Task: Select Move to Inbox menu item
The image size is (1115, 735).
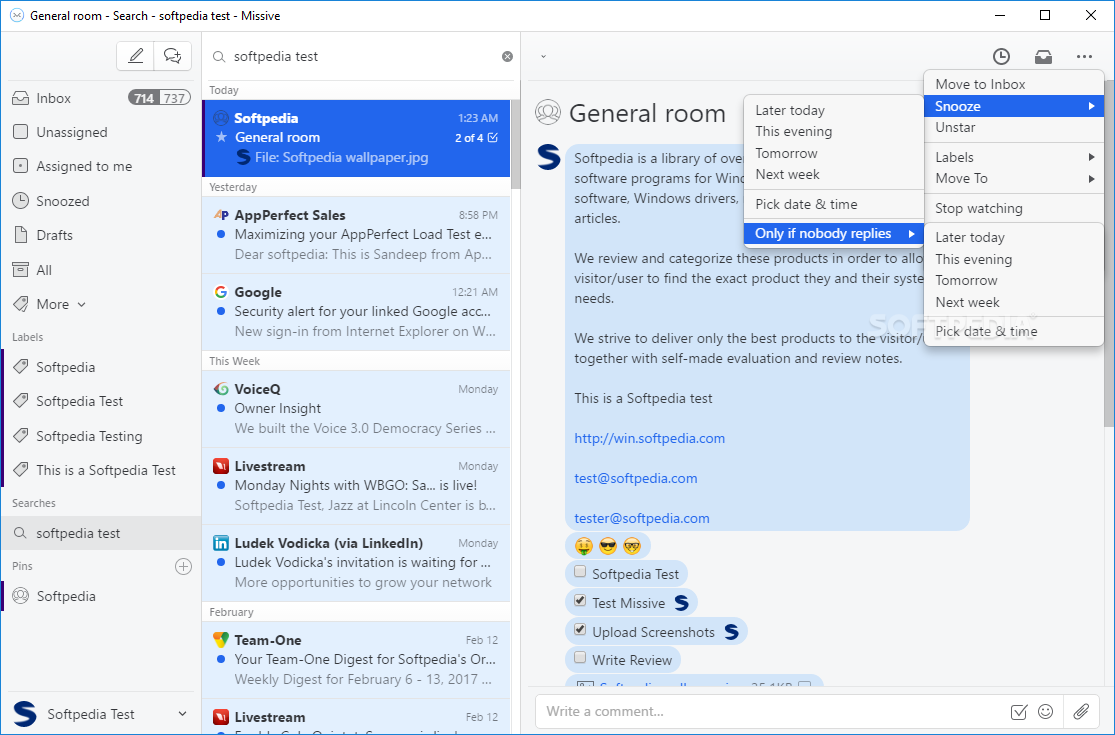Action: (1014, 84)
